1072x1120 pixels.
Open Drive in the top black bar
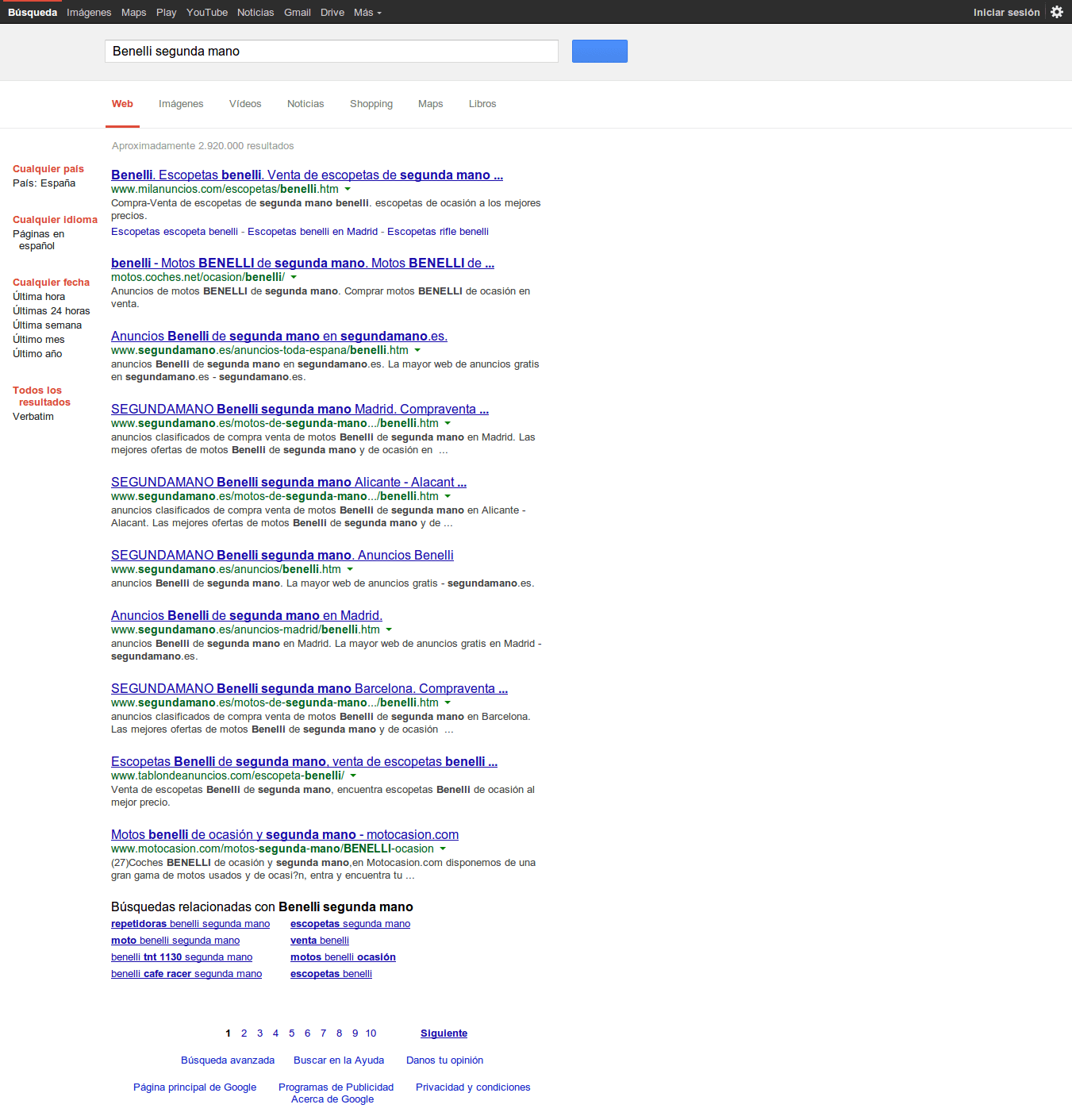pyautogui.click(x=332, y=12)
